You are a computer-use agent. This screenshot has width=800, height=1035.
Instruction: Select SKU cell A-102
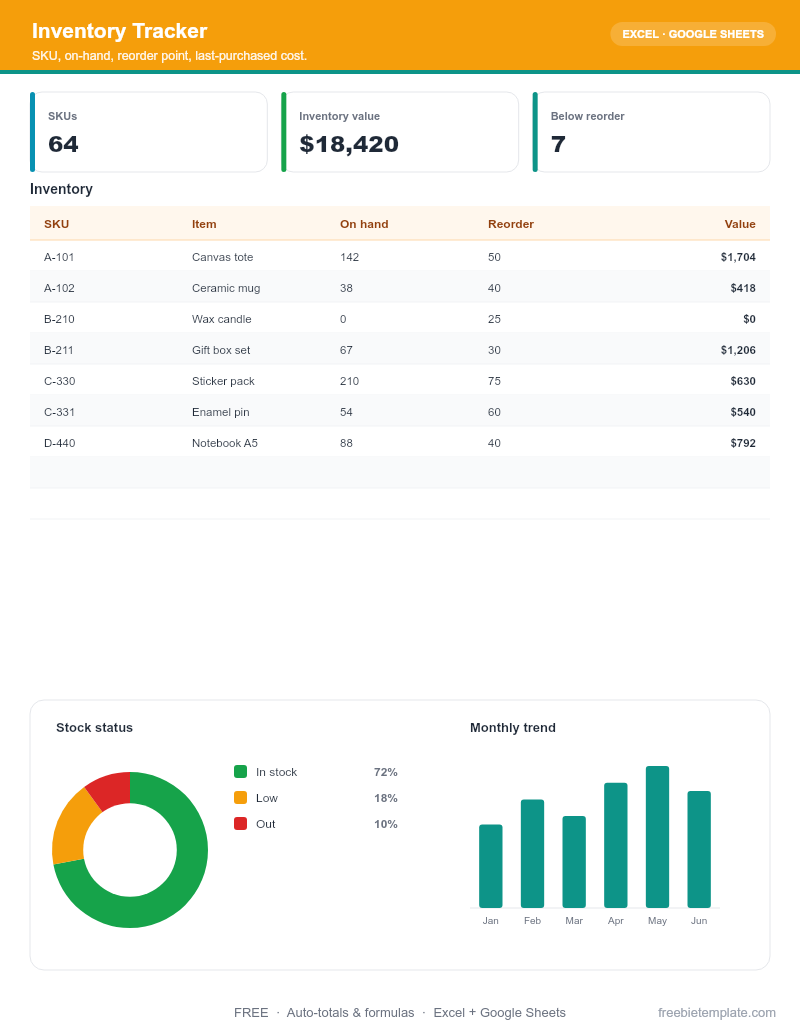click(59, 288)
